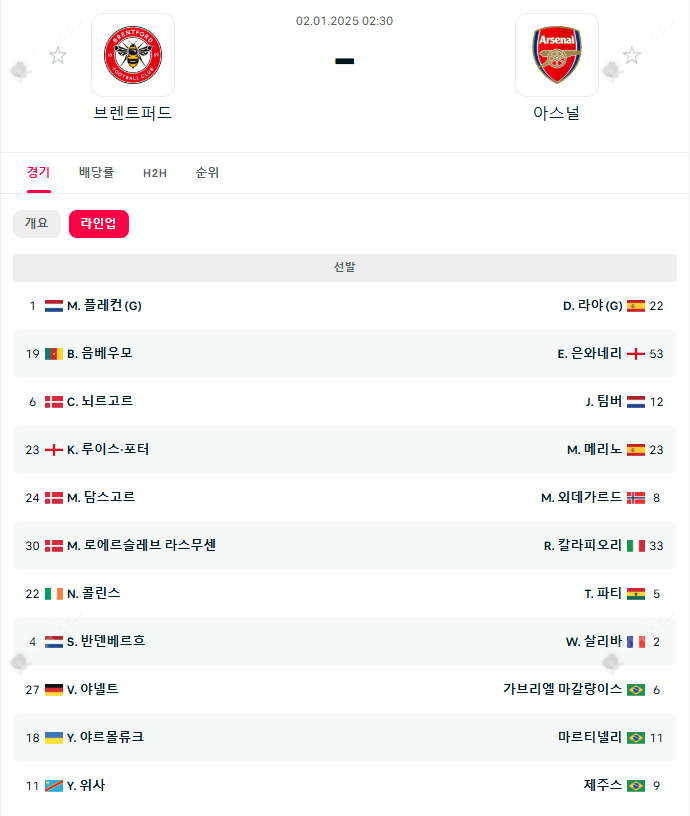
Task: Toggle favorite star next to Brentford
Action: (58, 55)
